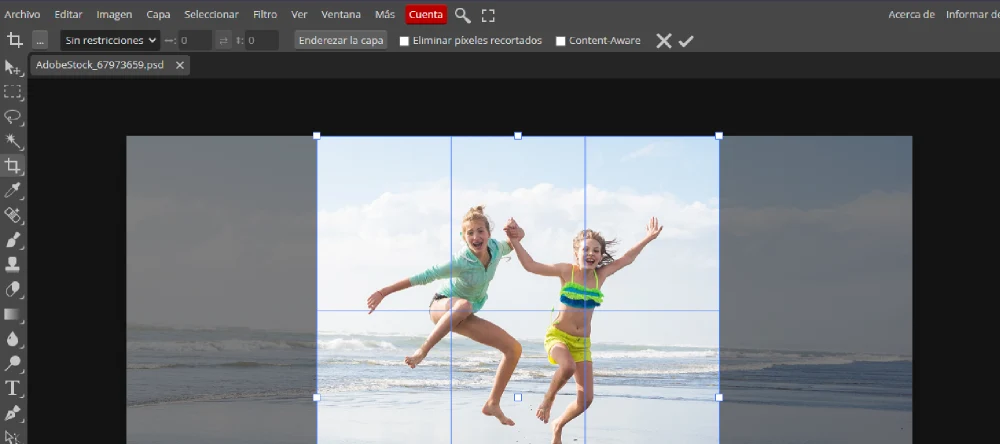This screenshot has height=444, width=1000.
Task: Select the Pen tool
Action: [13, 413]
